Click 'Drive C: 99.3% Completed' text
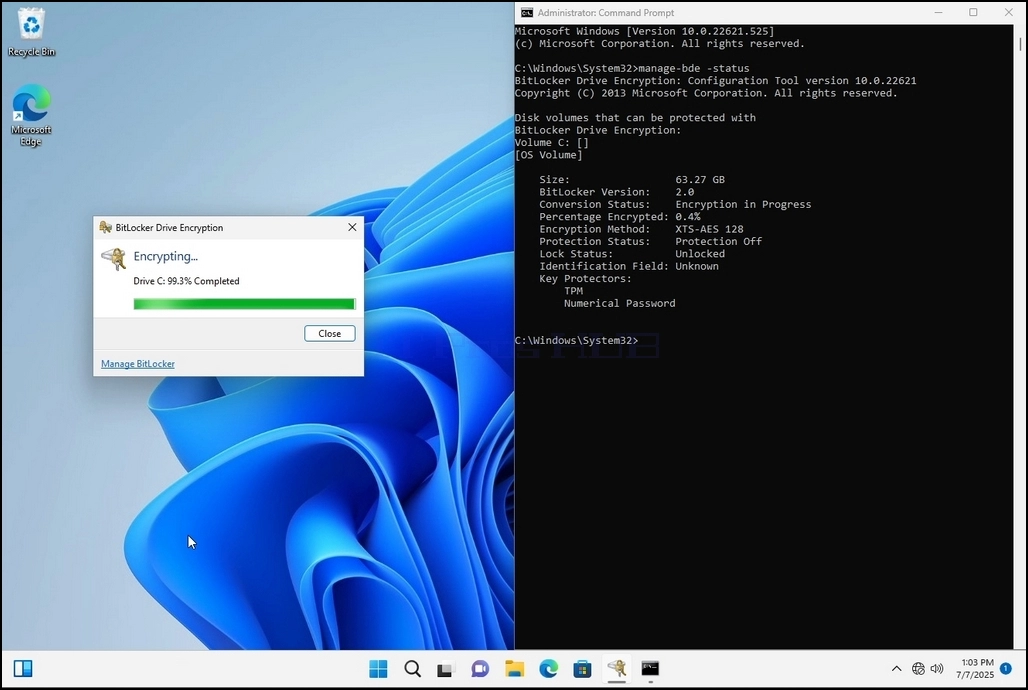Viewport: 1028px width, 690px height. click(x=186, y=281)
